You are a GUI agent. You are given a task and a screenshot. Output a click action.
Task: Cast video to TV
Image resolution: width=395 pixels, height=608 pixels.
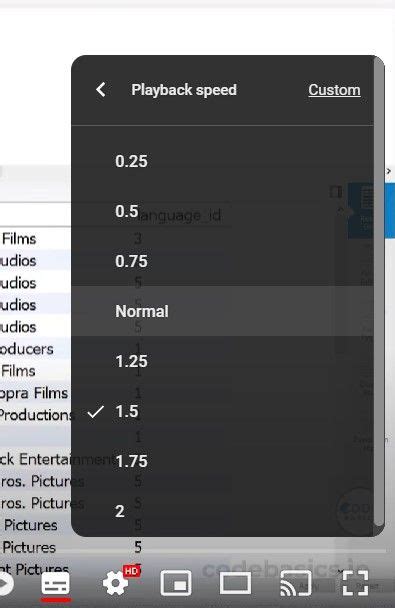[296, 583]
